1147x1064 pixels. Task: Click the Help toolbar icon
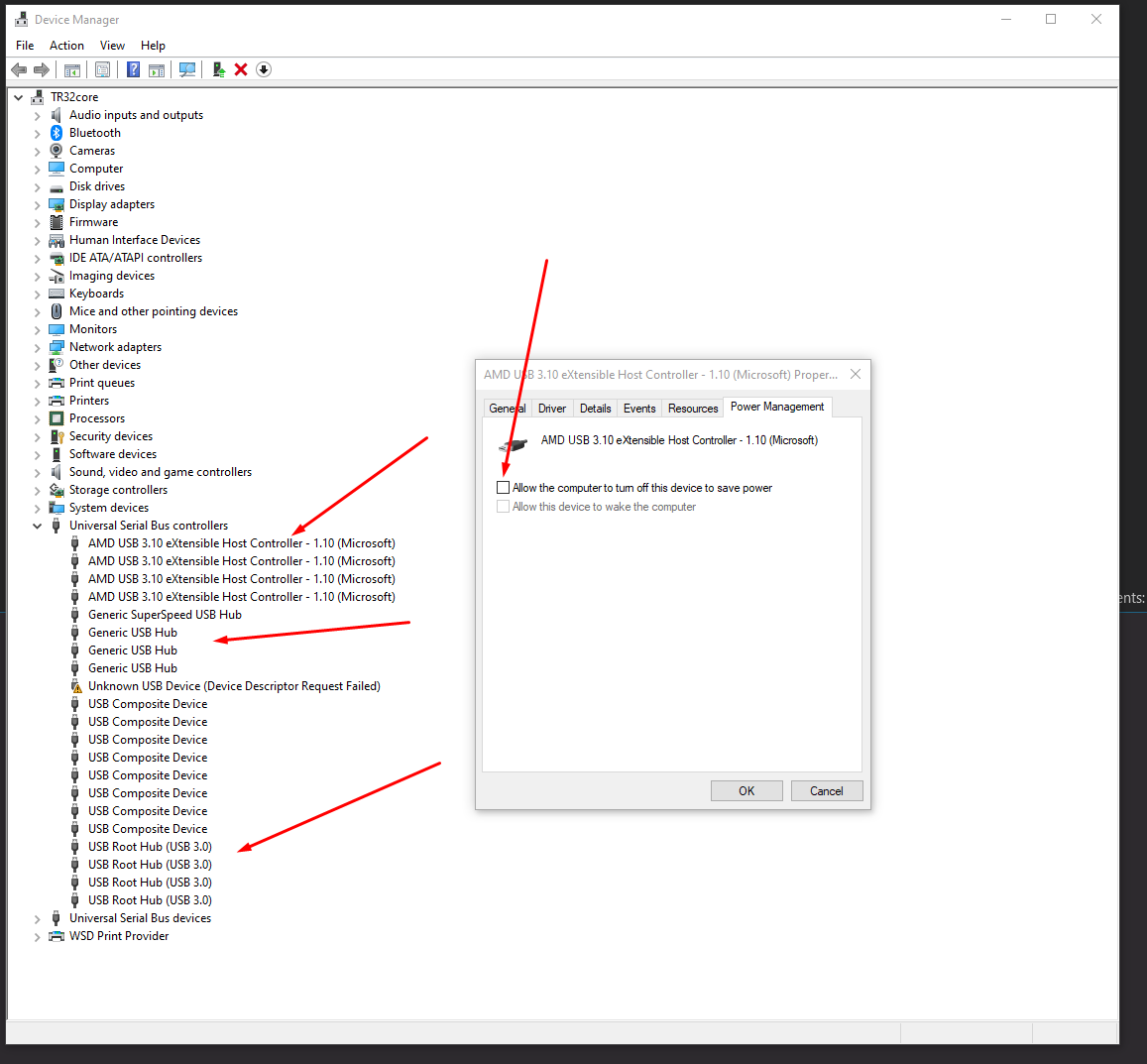tap(133, 69)
